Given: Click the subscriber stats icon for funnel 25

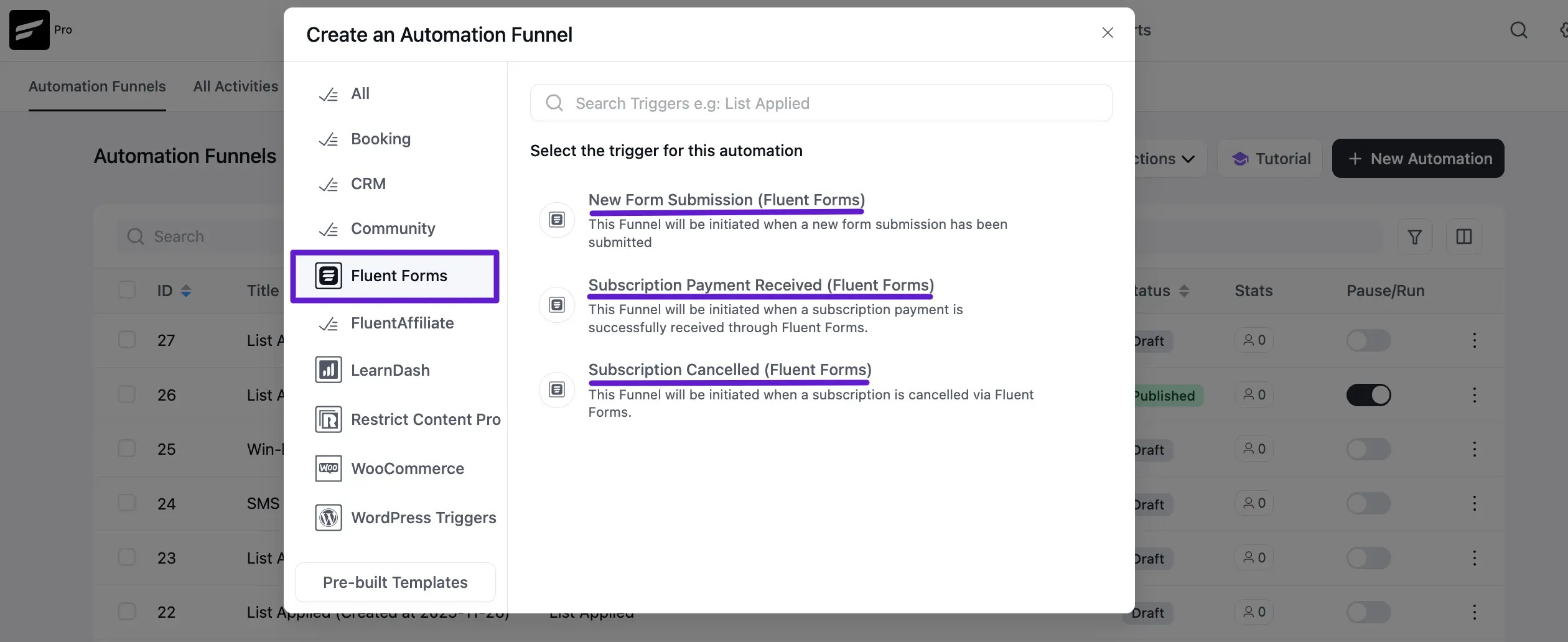Looking at the screenshot, I should [x=1248, y=449].
